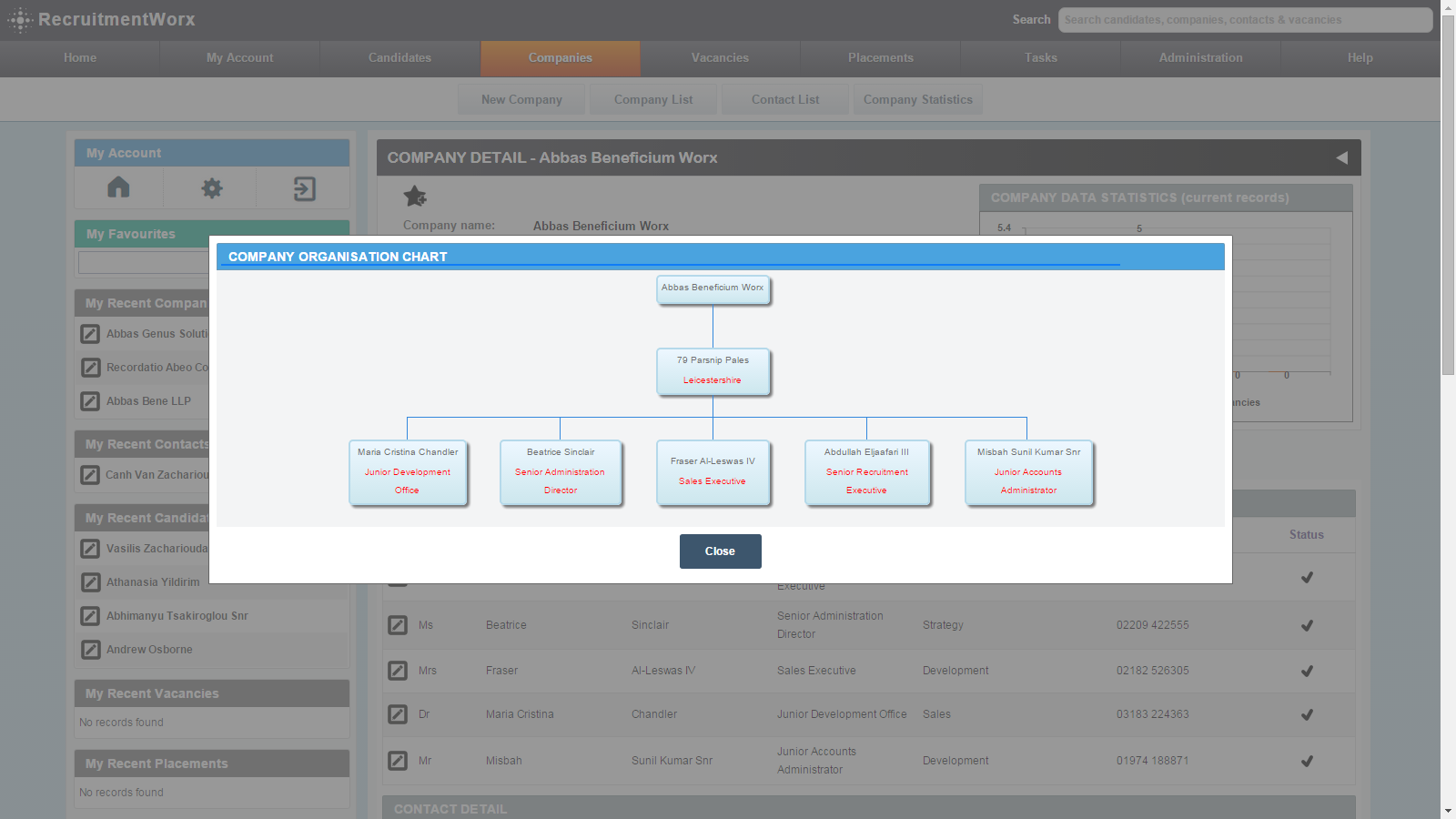This screenshot has height=819, width=1456.
Task: Click the phone number 02209 422555
Action: click(x=1153, y=625)
